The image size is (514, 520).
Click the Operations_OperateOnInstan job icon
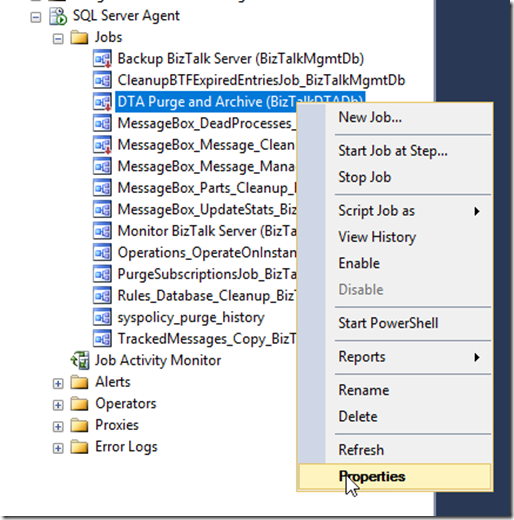[x=102, y=253]
